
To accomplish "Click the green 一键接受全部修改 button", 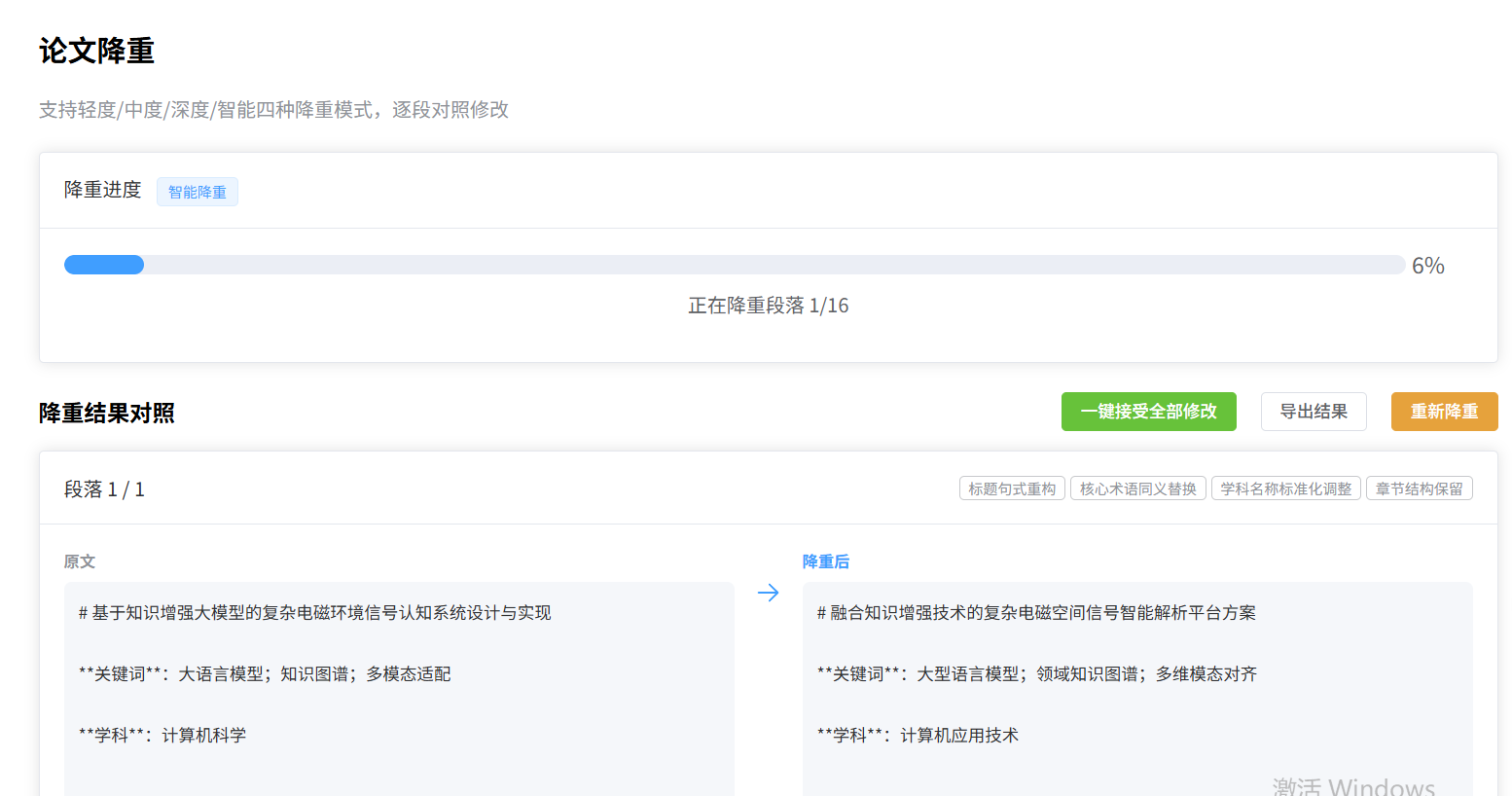I will coord(1148,412).
